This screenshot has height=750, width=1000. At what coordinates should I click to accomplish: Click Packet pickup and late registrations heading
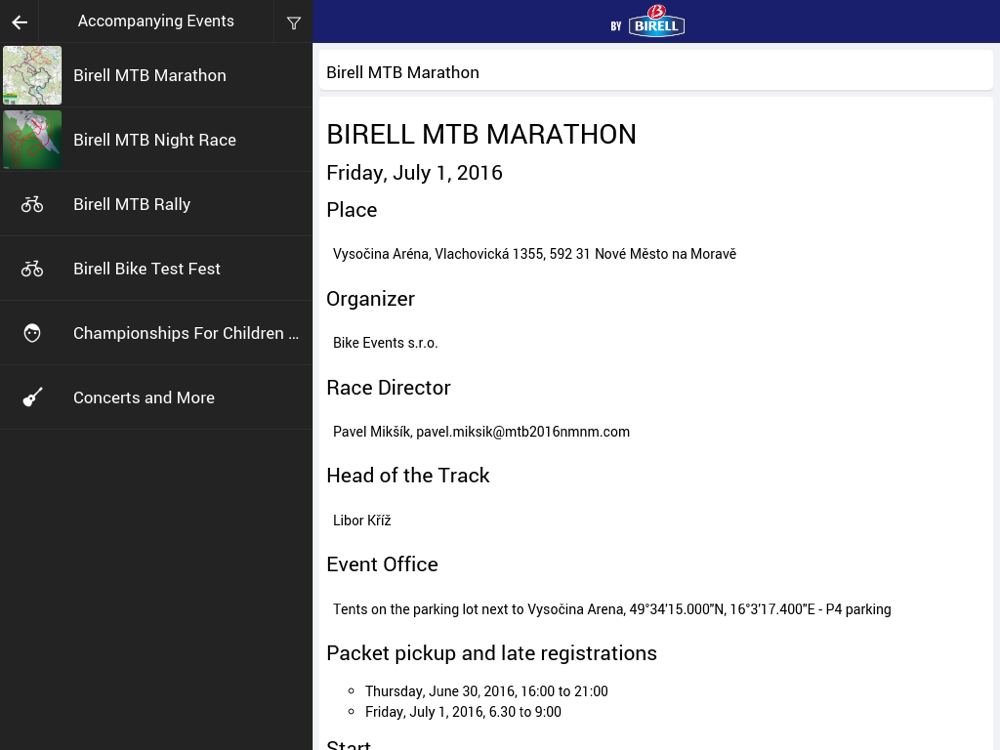tap(492, 653)
